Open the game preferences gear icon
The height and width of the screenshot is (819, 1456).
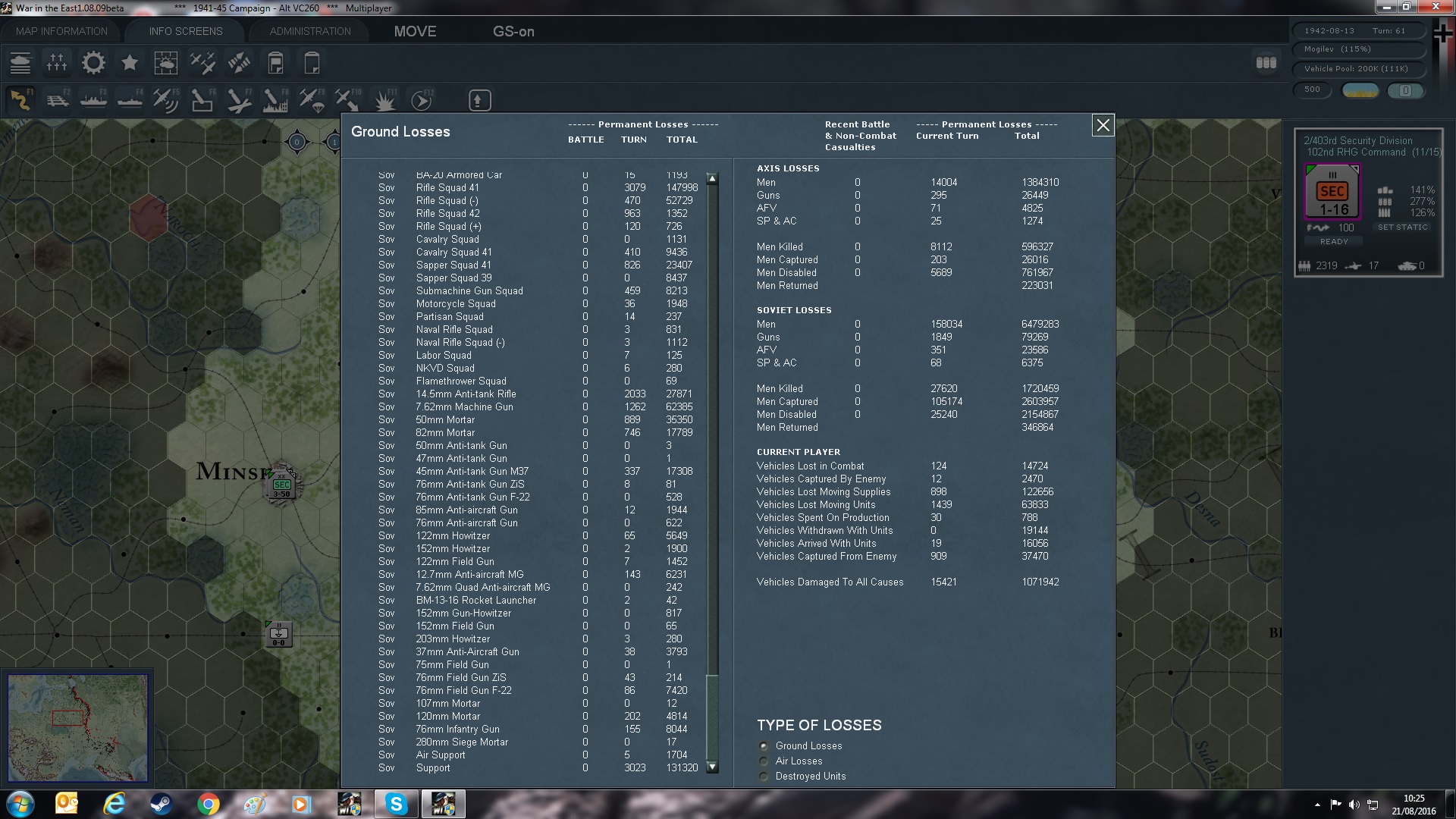pos(93,63)
